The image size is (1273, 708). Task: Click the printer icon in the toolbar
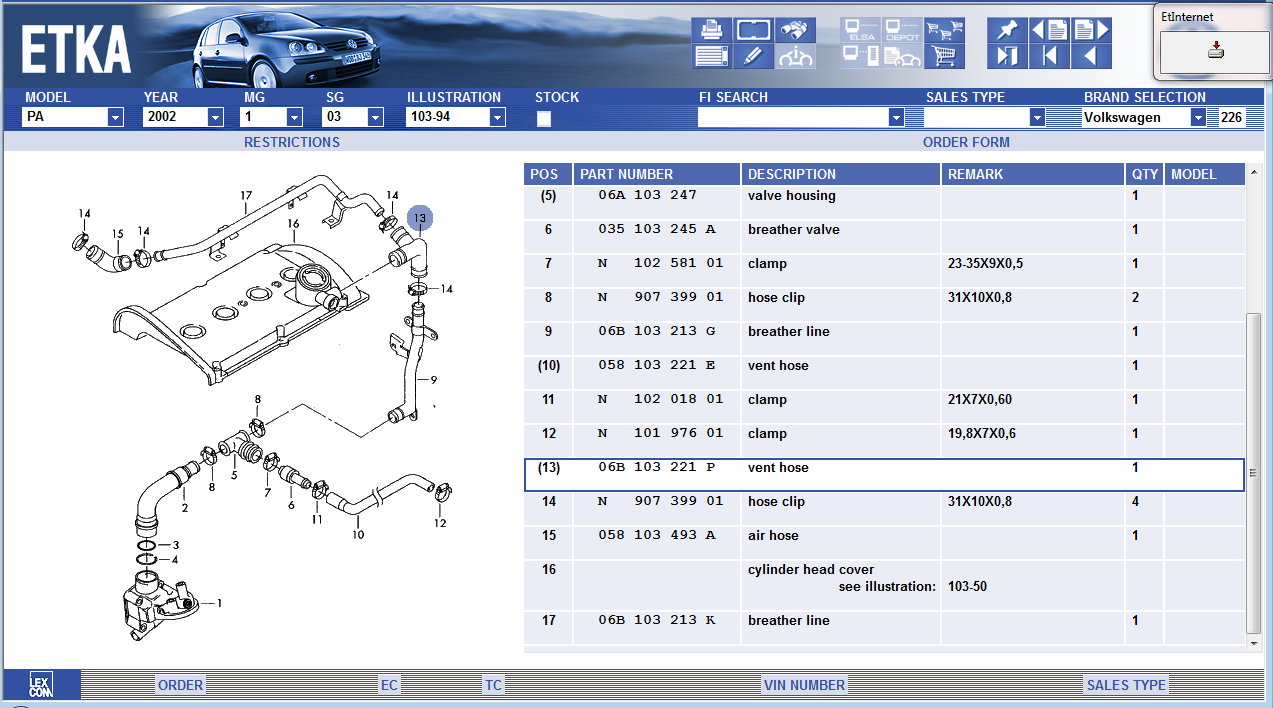[711, 30]
